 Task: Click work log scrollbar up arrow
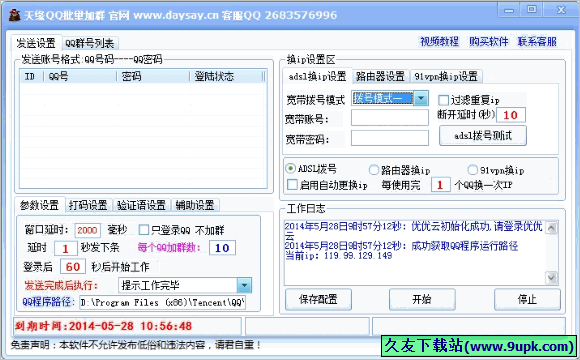tap(552, 228)
